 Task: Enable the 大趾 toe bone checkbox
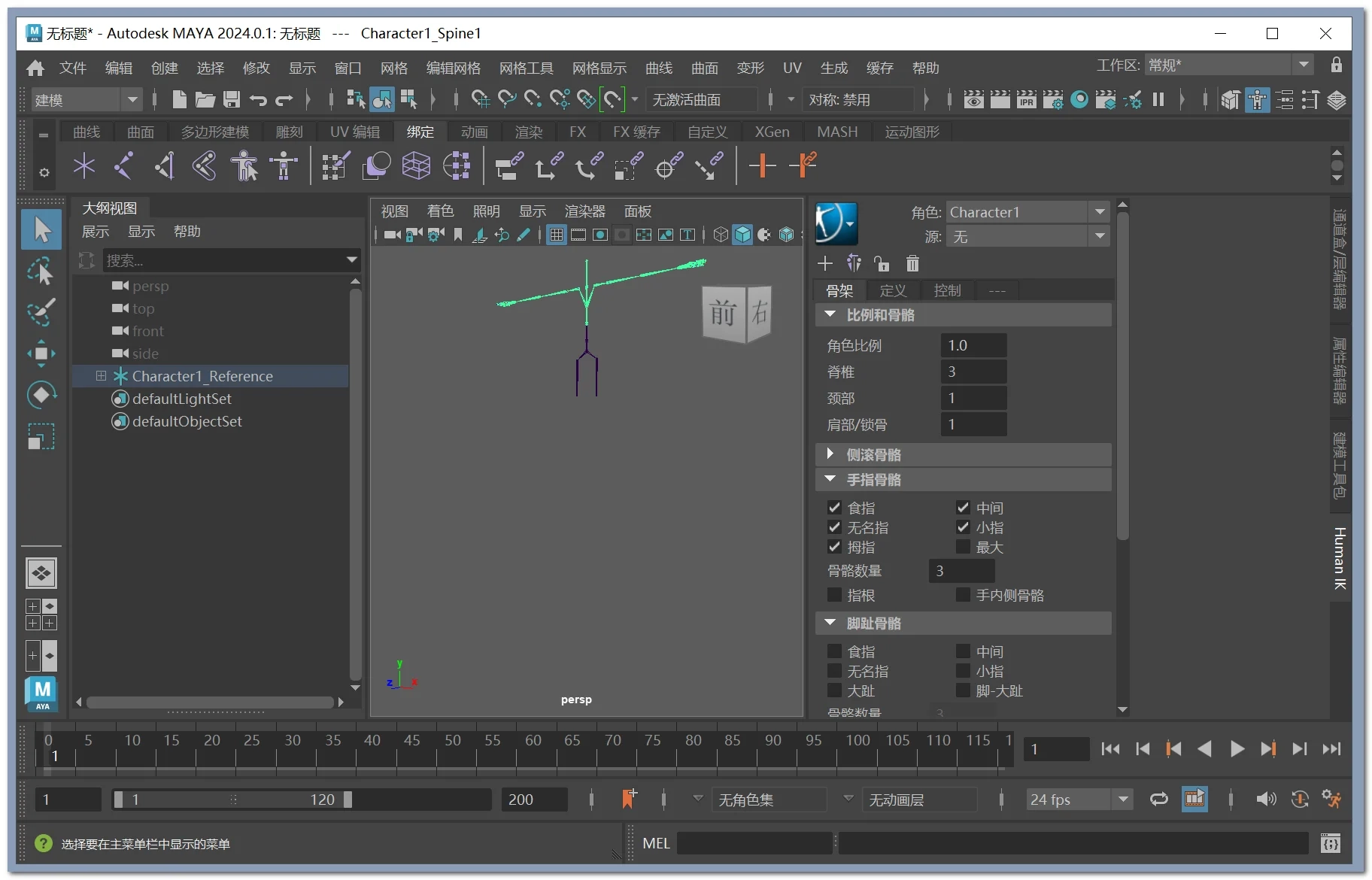point(833,690)
